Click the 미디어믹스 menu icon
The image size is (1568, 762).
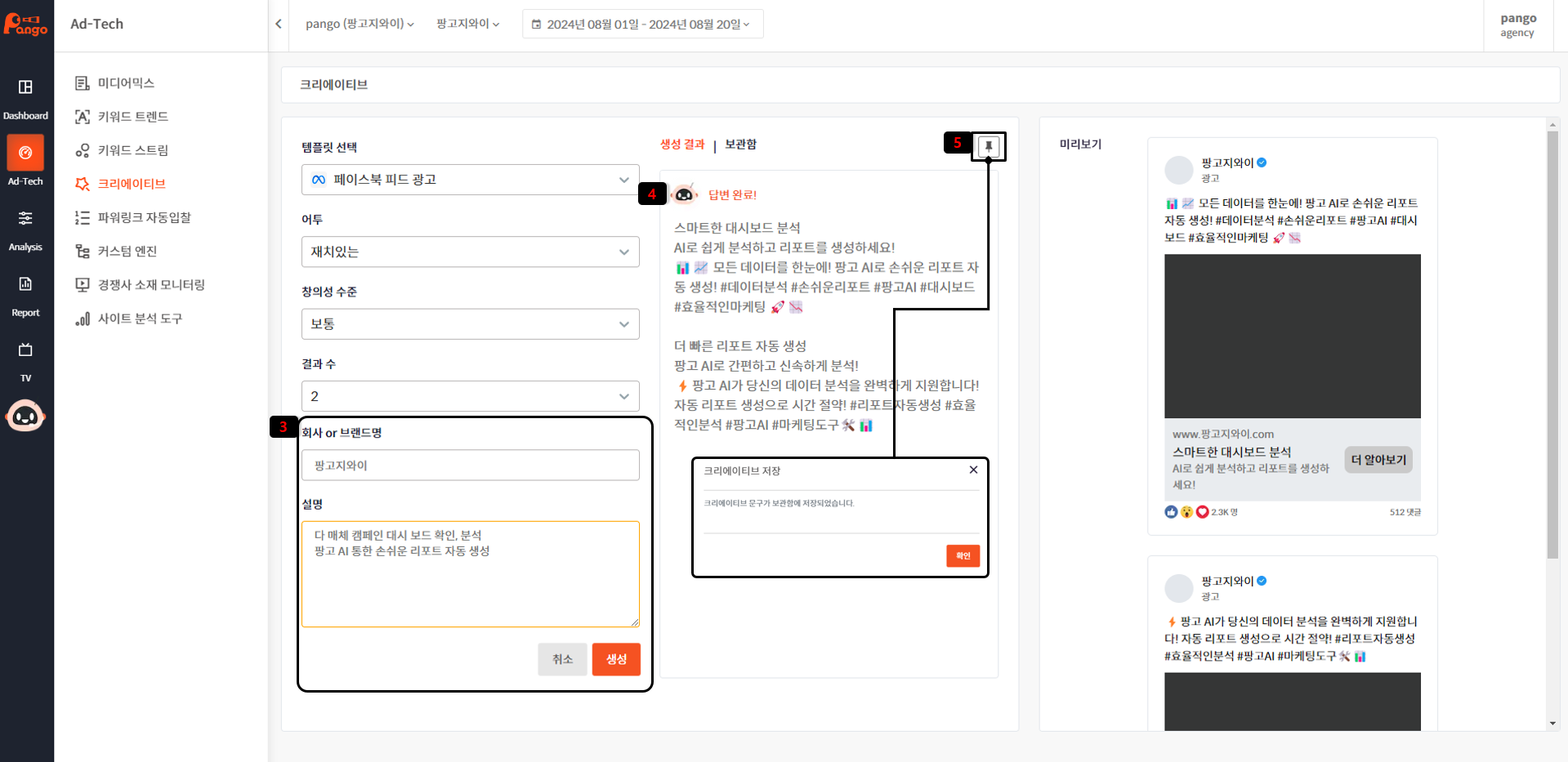pos(82,83)
